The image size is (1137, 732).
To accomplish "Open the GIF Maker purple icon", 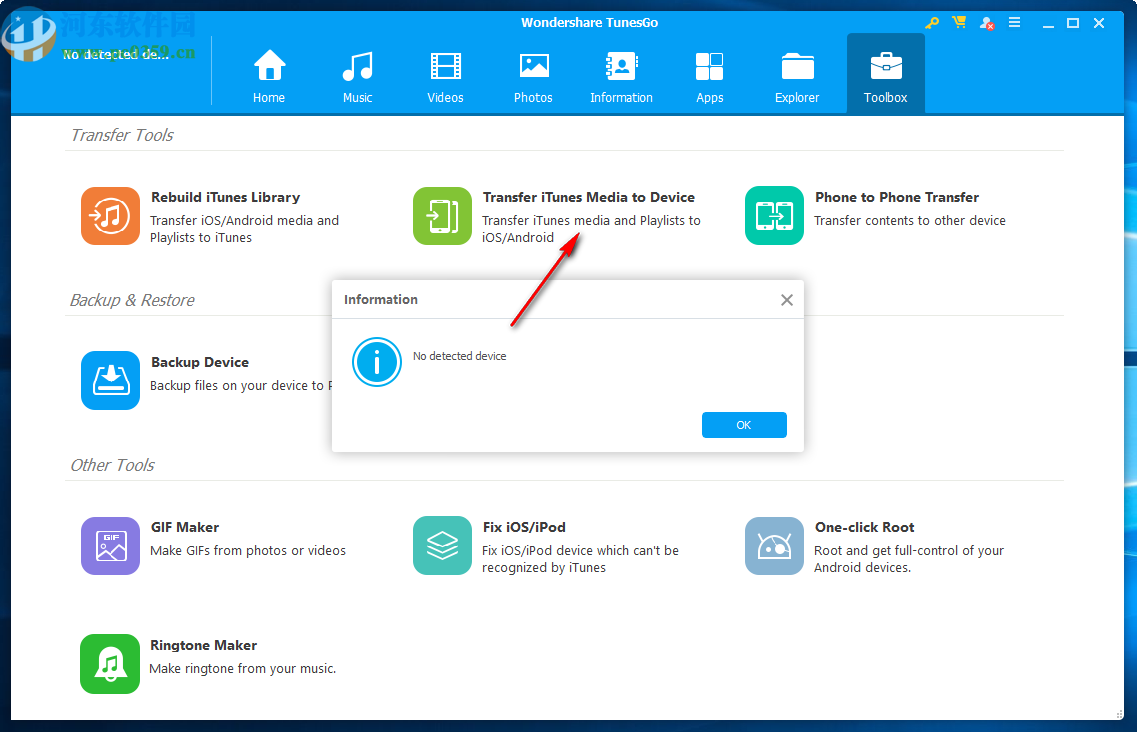I will [x=110, y=546].
